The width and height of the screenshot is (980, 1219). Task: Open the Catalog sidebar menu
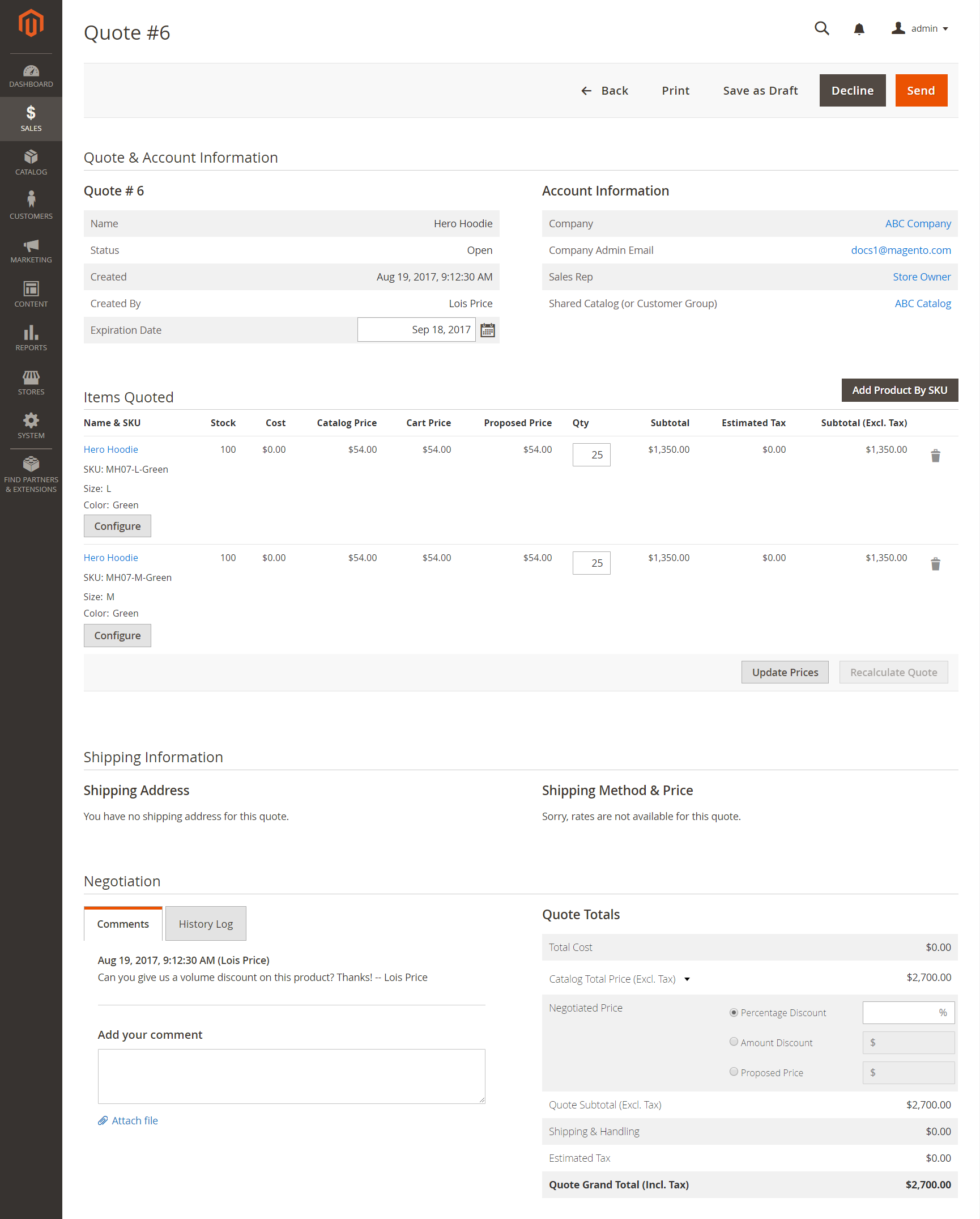click(31, 163)
